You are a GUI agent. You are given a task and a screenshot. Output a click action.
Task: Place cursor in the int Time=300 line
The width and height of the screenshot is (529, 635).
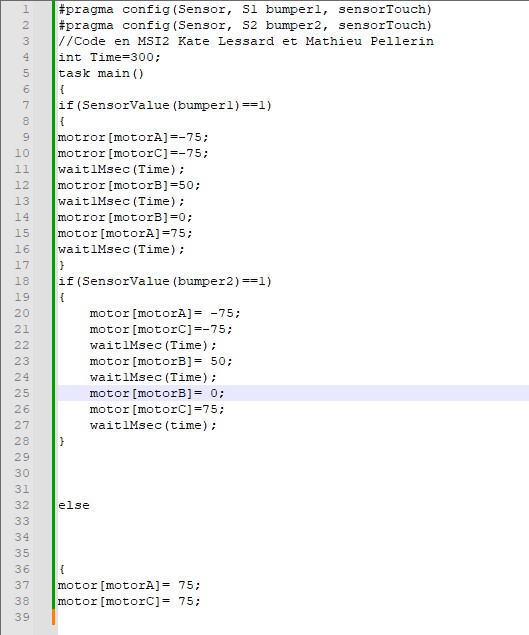click(x=109, y=57)
